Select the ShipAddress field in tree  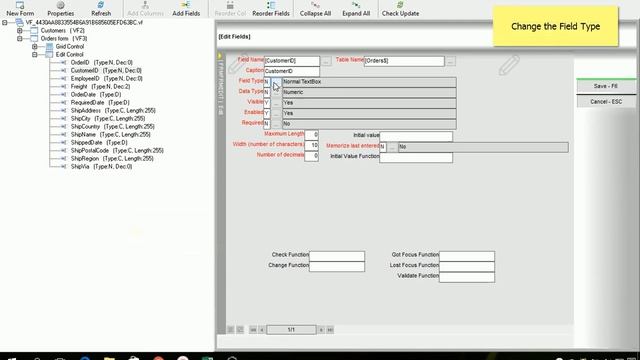(x=113, y=111)
